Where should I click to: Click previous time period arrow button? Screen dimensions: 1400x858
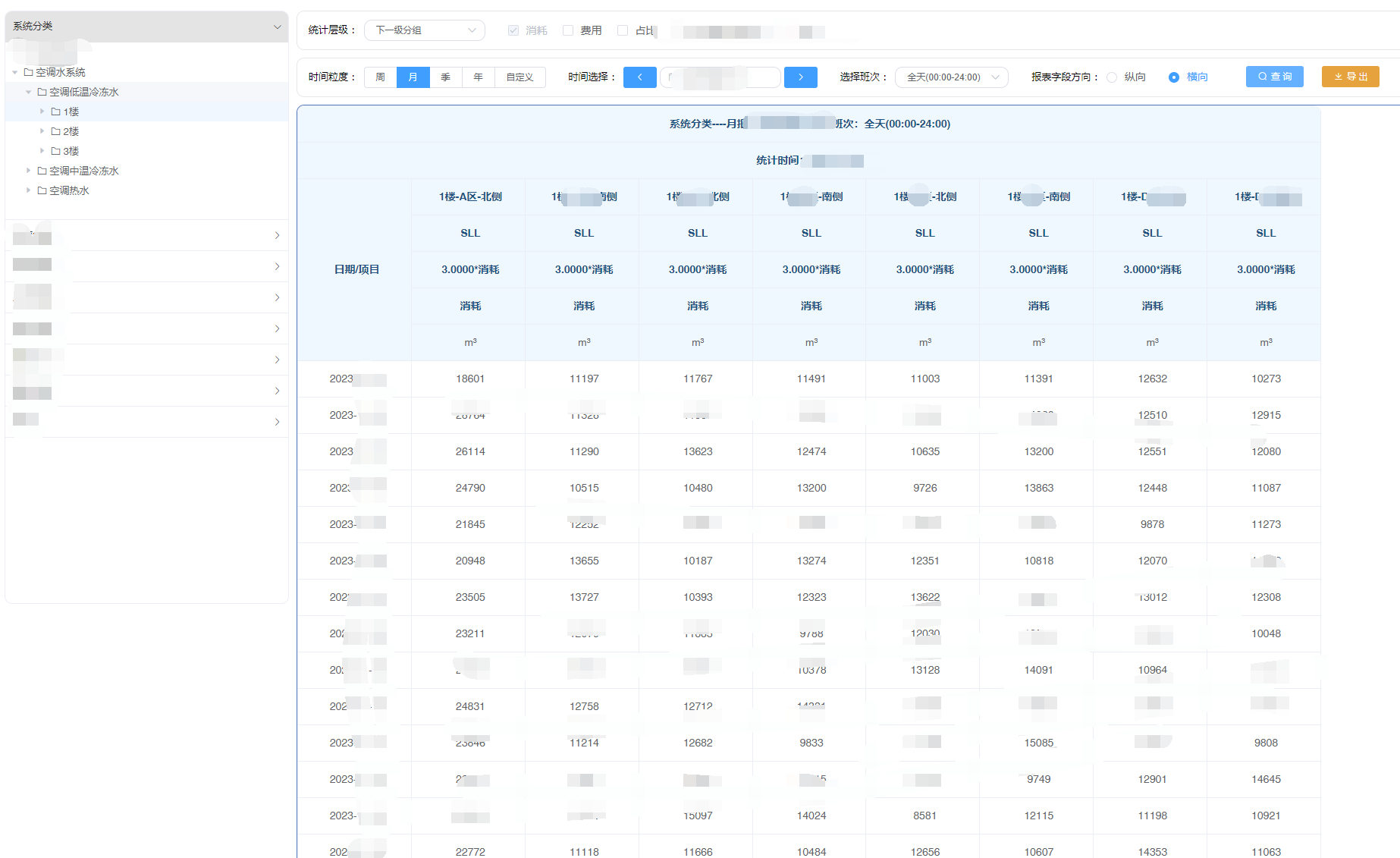[639, 77]
